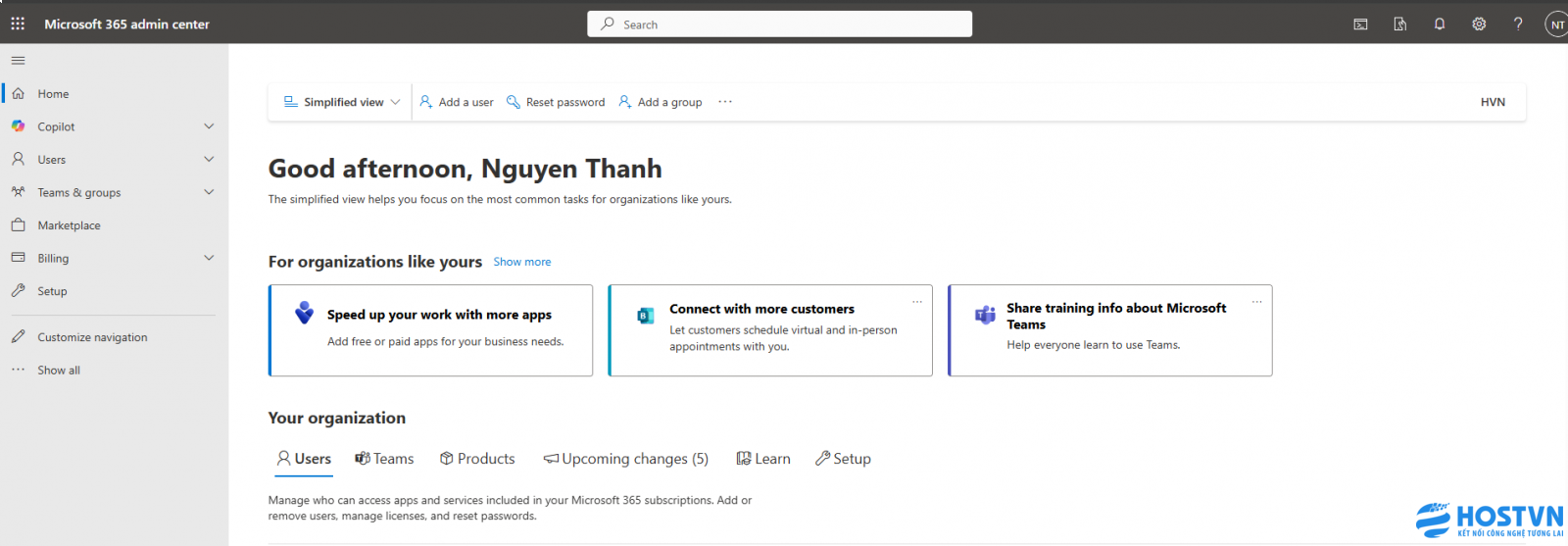Click the Teams & groups icon
1568x546 pixels.
(x=18, y=192)
